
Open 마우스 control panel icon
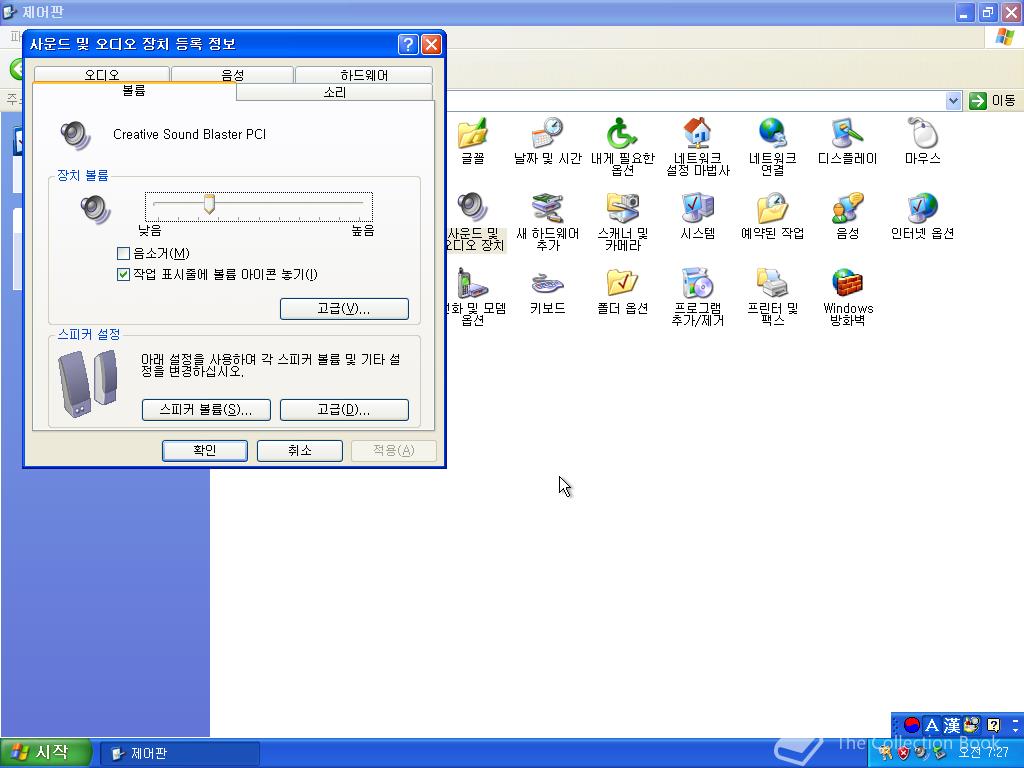(922, 140)
